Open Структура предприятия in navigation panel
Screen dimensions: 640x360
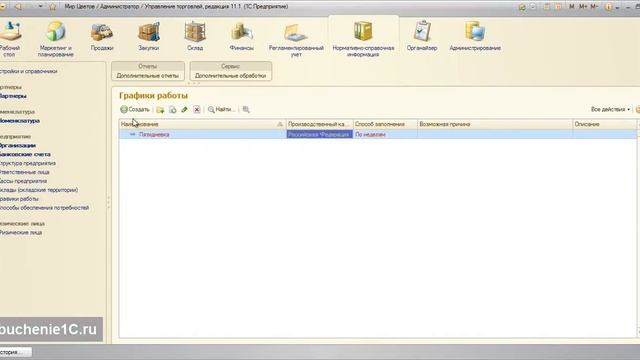(28, 163)
